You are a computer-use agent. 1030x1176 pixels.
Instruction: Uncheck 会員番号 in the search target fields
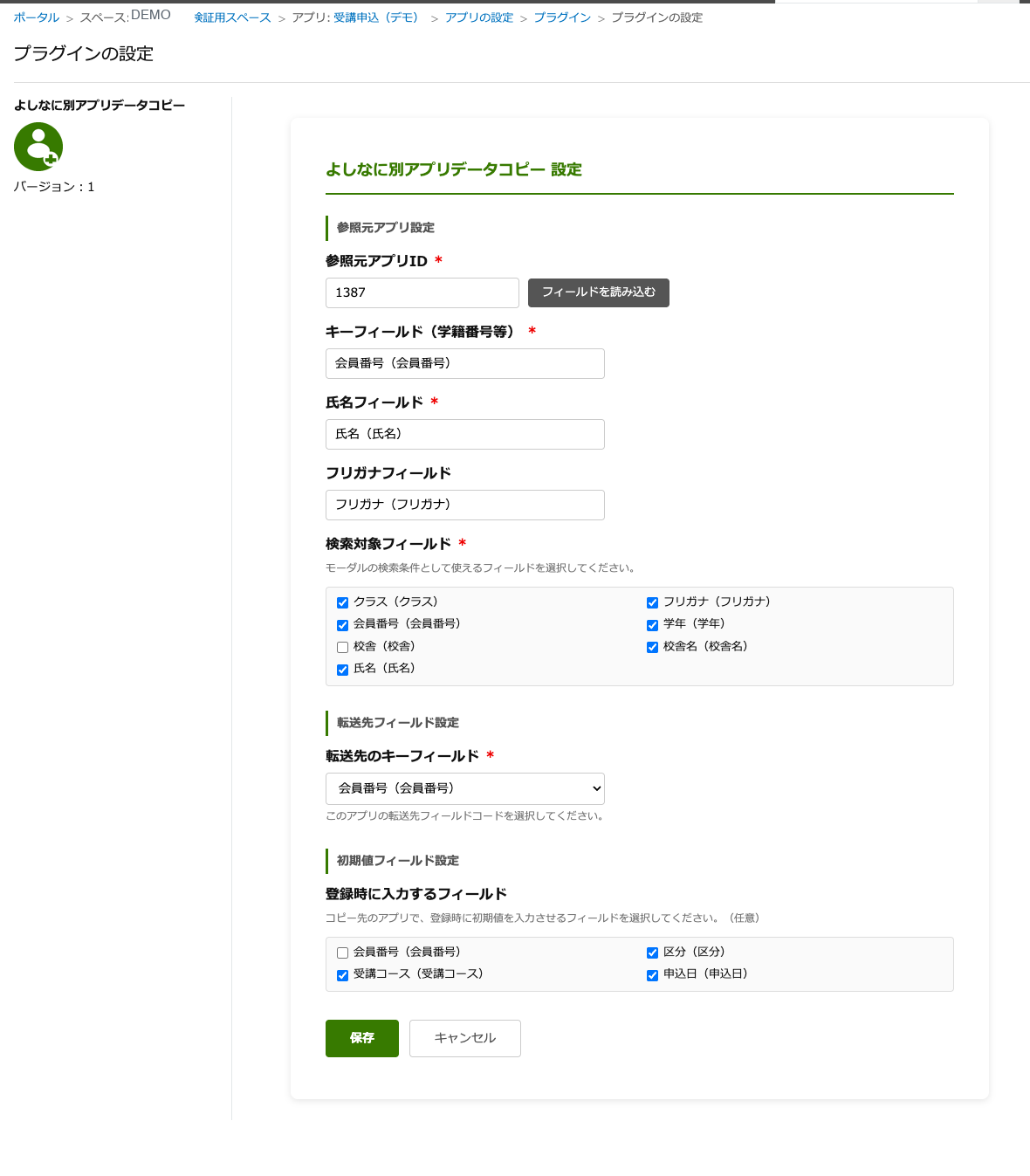pos(342,625)
